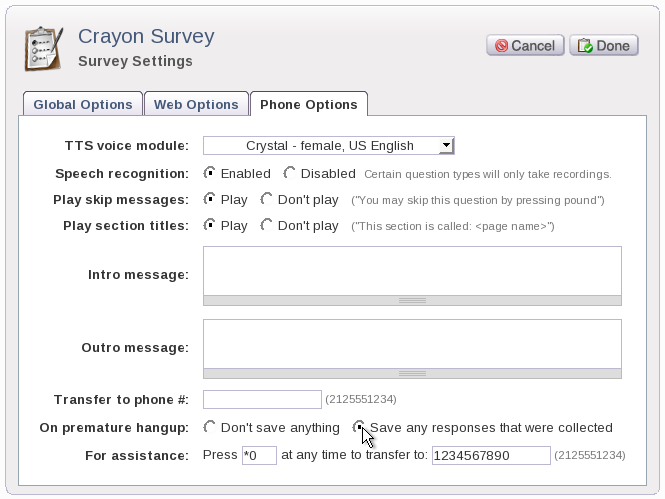Screen dimensions: 665x499
Task: Select the Crystal voice combo box
Action: pos(329,145)
